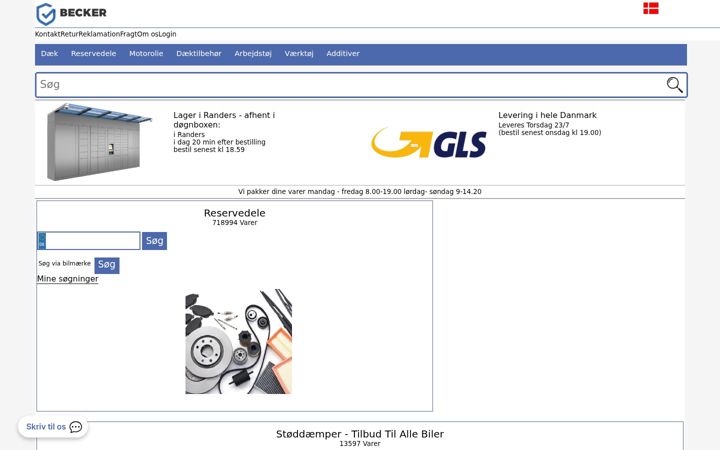Select Arbejdstøj in the navigation bar
The height and width of the screenshot is (450, 720).
click(x=253, y=54)
